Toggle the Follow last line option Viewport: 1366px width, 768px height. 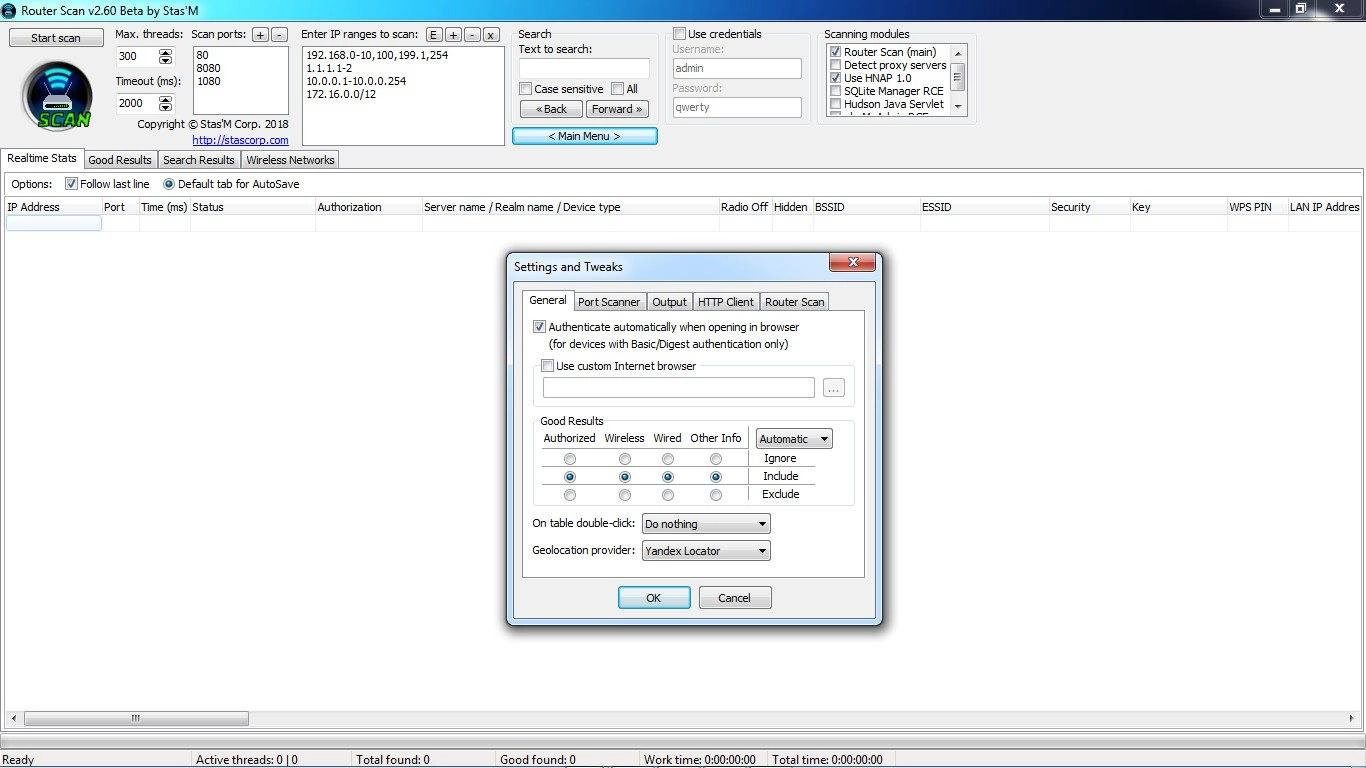[71, 184]
